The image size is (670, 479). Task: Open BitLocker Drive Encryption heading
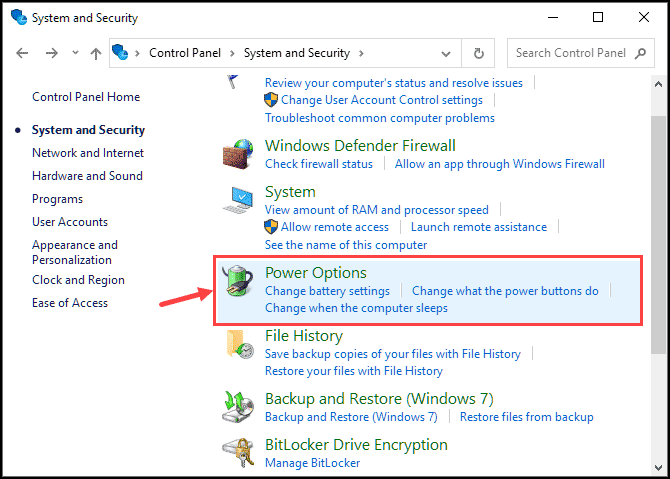[x=356, y=445]
